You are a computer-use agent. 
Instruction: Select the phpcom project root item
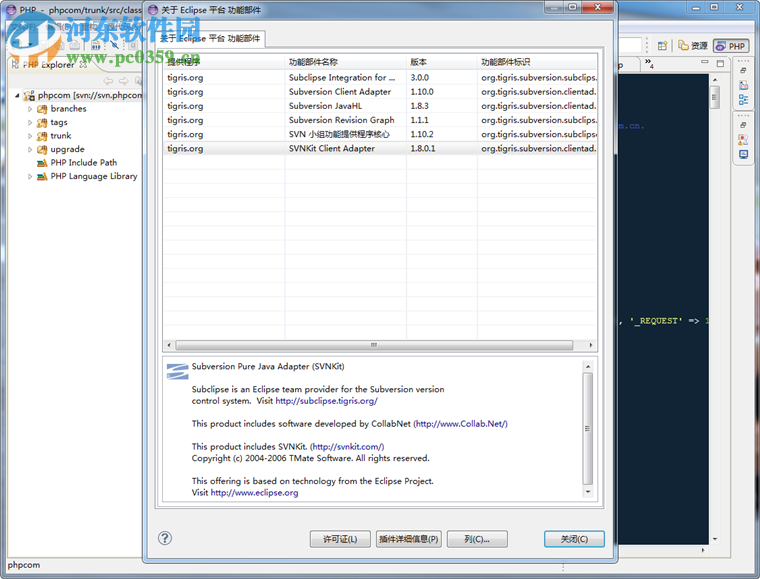[82, 95]
